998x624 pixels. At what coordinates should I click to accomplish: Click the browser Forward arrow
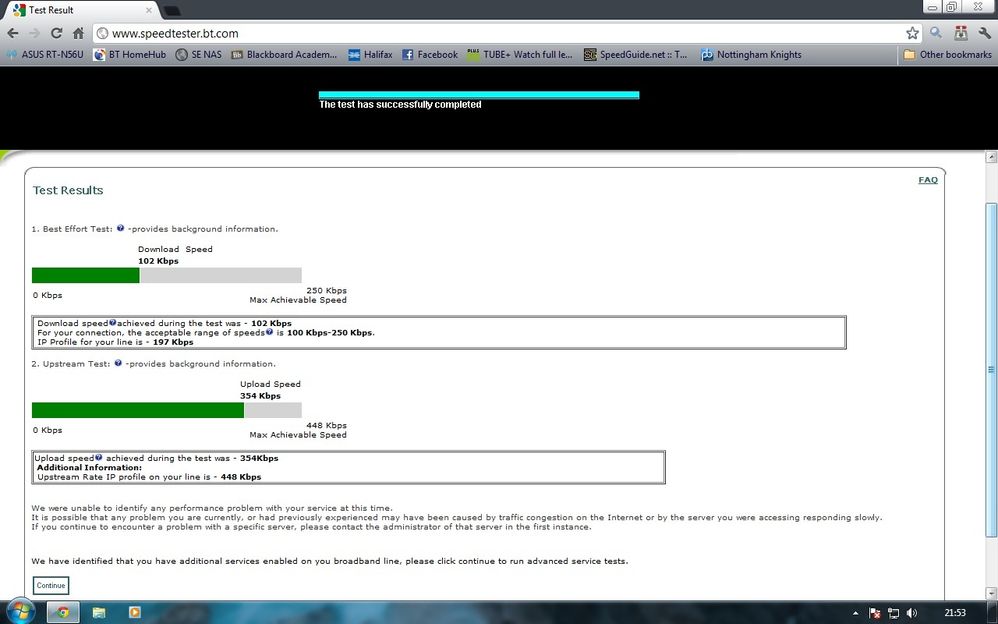coord(34,33)
